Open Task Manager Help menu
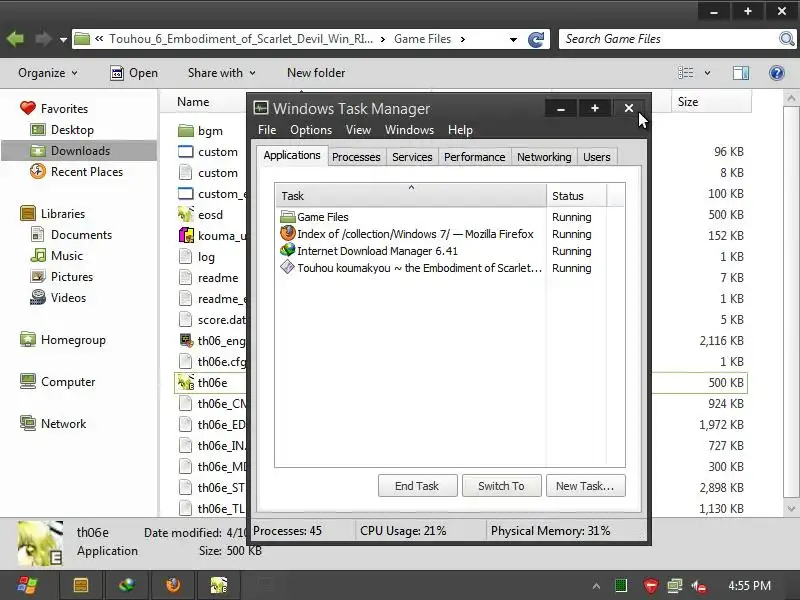 [460, 130]
